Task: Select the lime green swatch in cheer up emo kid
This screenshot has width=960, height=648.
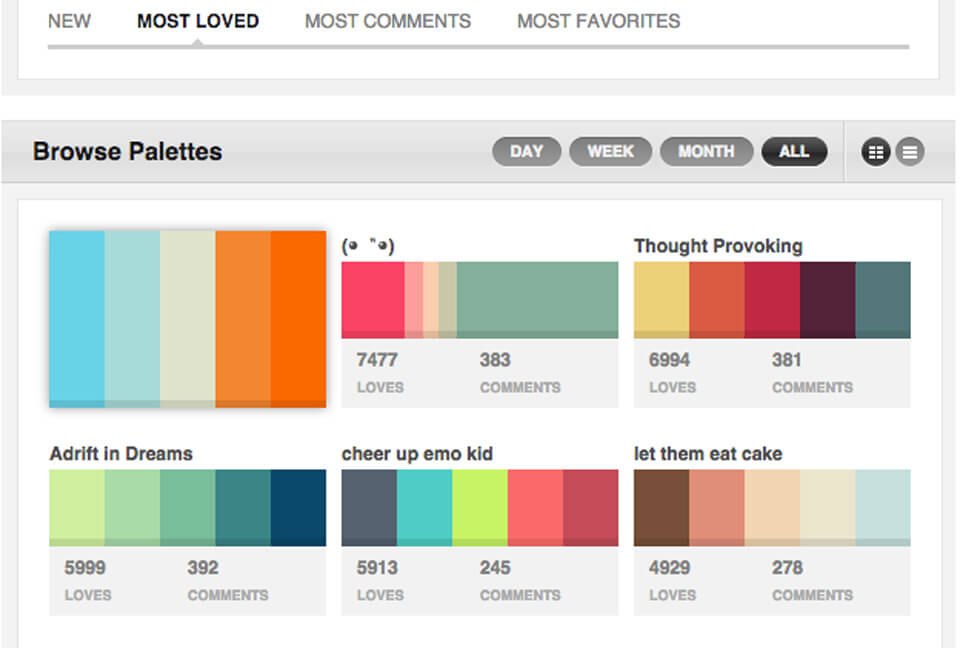Action: coord(480,506)
